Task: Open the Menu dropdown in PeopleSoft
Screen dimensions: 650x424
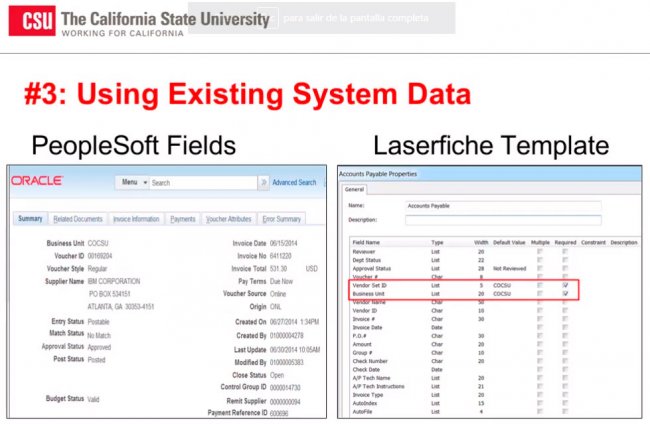Action: point(131,183)
